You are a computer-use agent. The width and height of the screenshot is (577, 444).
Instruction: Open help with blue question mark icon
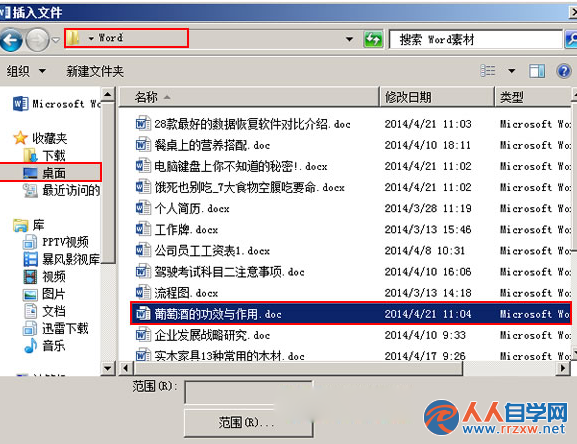pyautogui.click(x=564, y=71)
